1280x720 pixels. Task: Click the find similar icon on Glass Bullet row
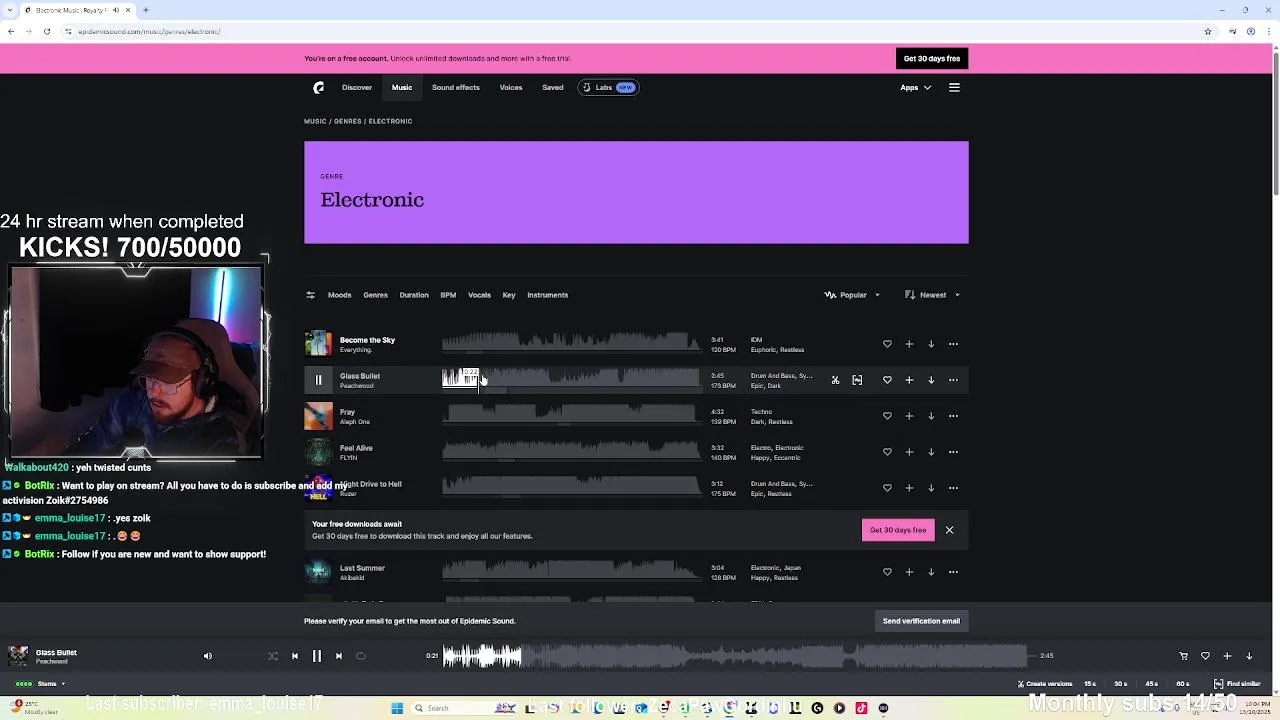click(857, 380)
